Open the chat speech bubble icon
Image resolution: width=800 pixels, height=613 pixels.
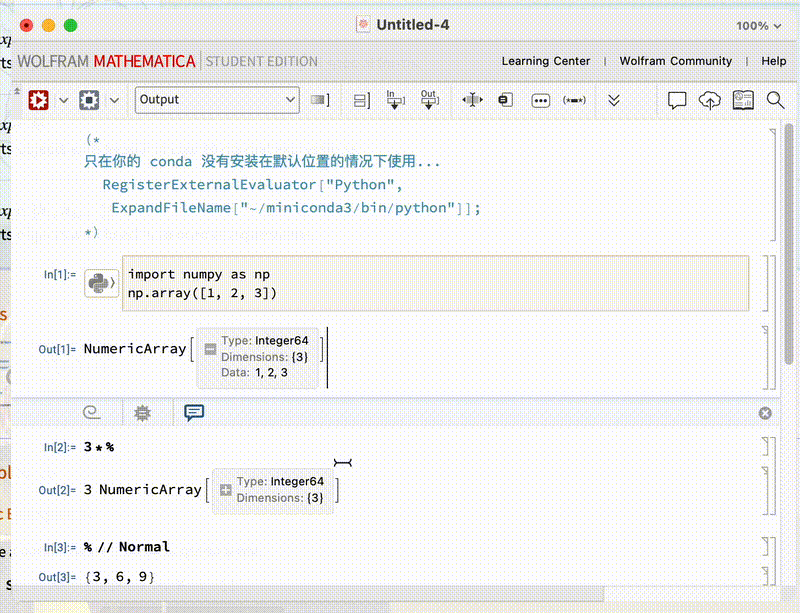point(677,100)
